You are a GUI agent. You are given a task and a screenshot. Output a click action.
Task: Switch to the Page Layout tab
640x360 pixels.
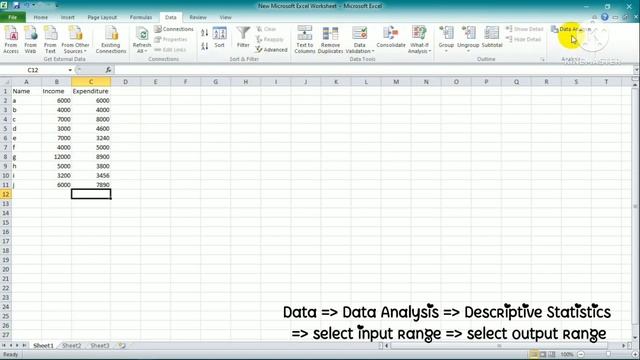[102, 17]
